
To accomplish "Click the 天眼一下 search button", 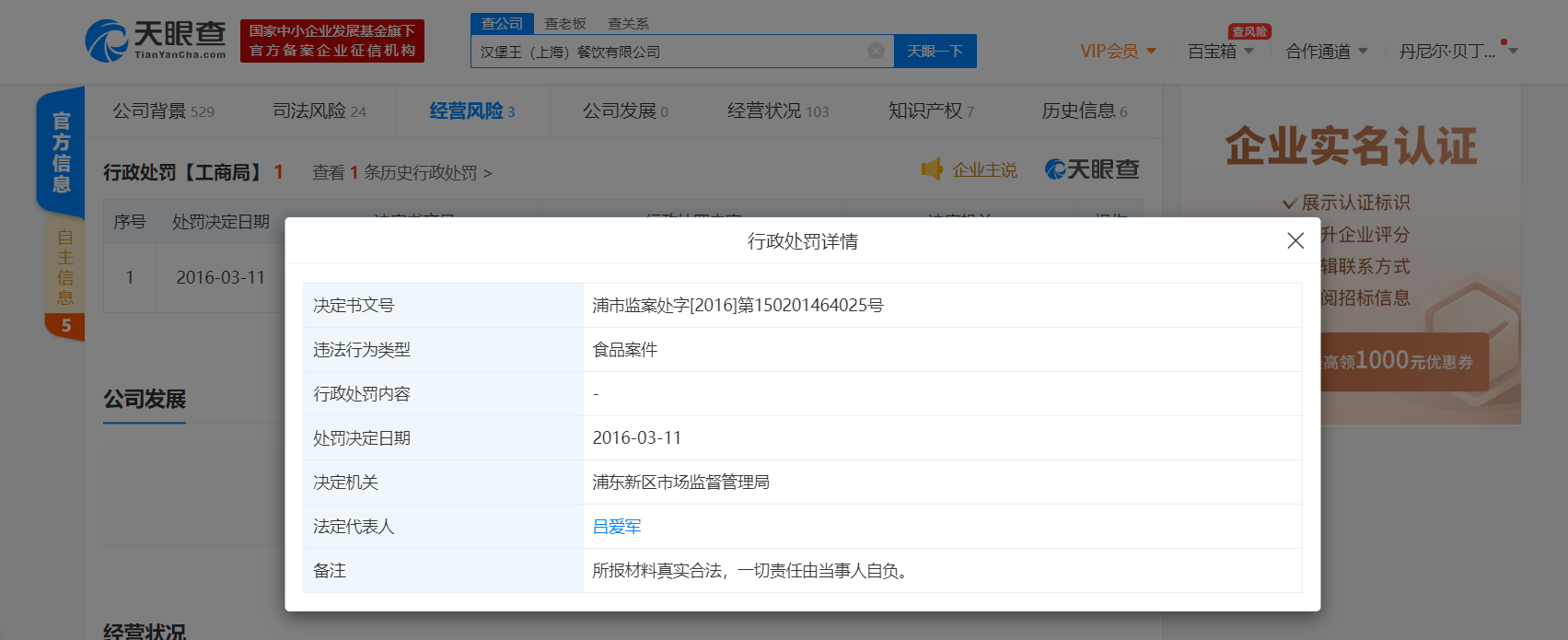I will pyautogui.click(x=935, y=52).
